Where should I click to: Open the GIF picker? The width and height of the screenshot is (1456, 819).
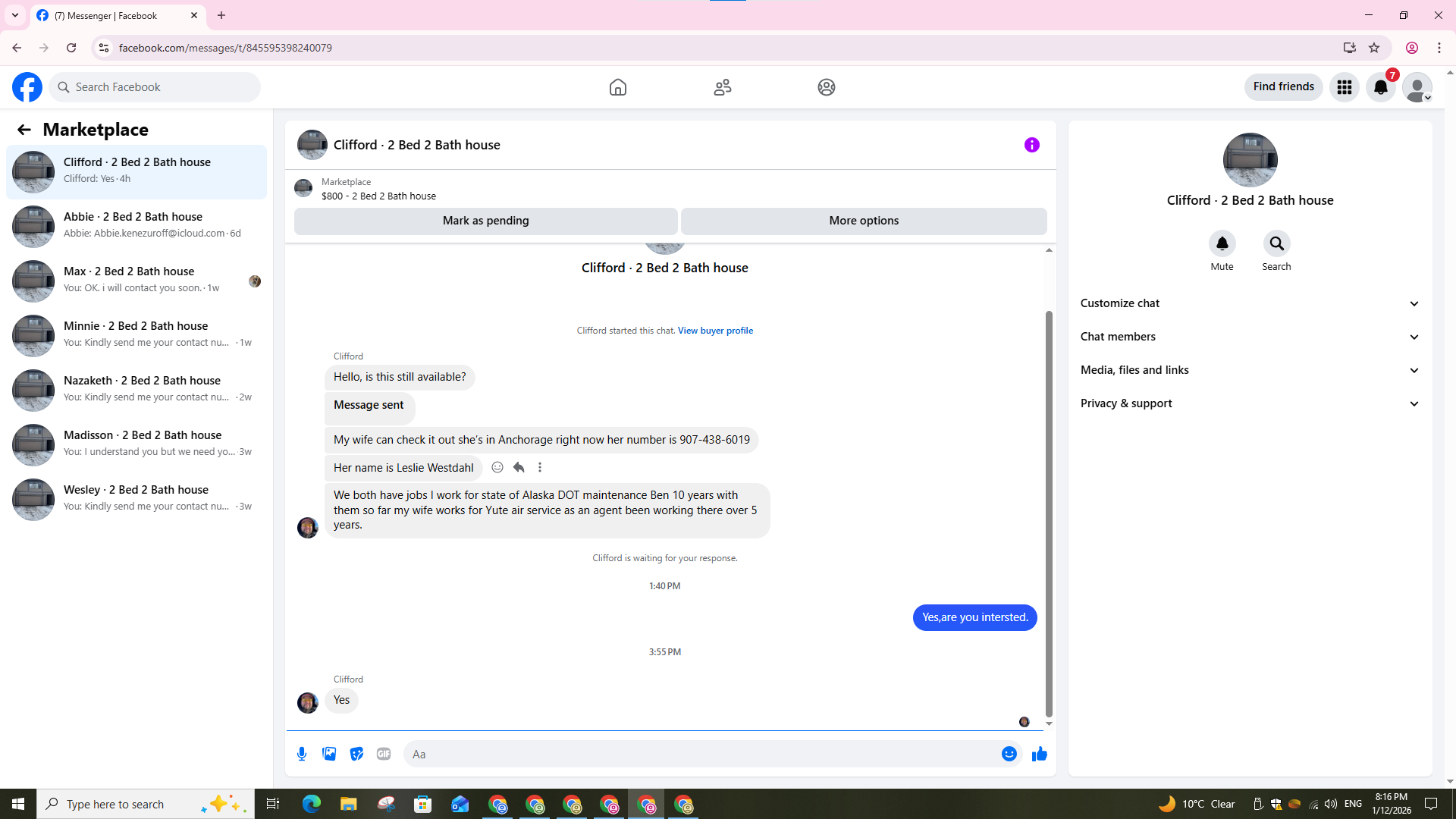[x=384, y=754]
